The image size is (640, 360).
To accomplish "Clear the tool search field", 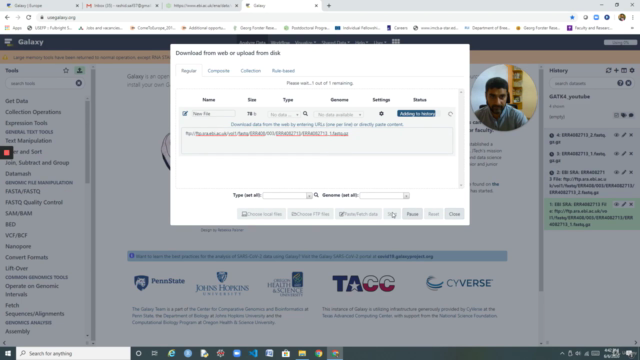I will point(79,83).
